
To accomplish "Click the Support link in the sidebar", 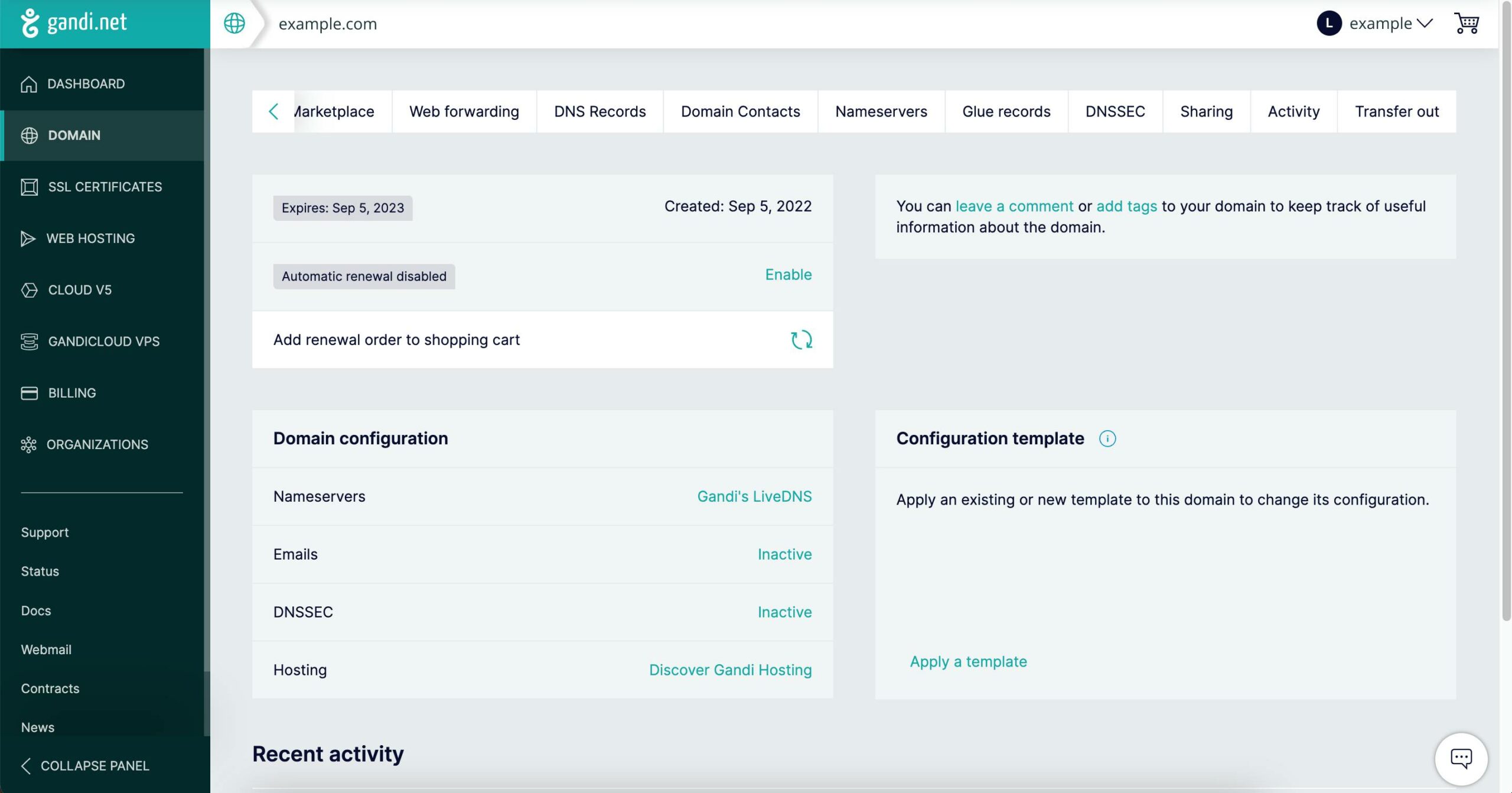I will pyautogui.click(x=45, y=532).
